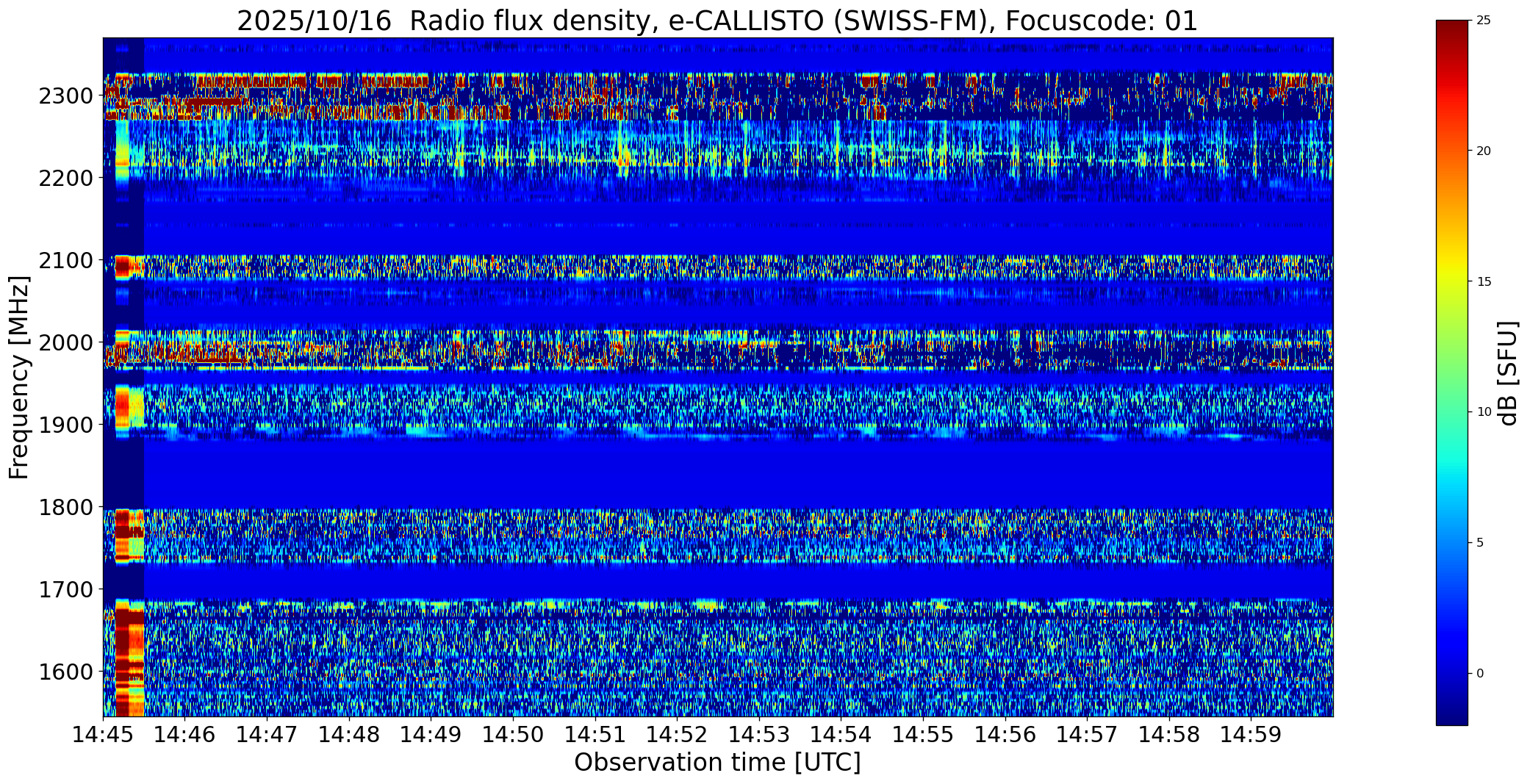This screenshot has width=1530, height=784.
Task: Click the 'dB [SFU]' colorbar label
Action: (1508, 373)
